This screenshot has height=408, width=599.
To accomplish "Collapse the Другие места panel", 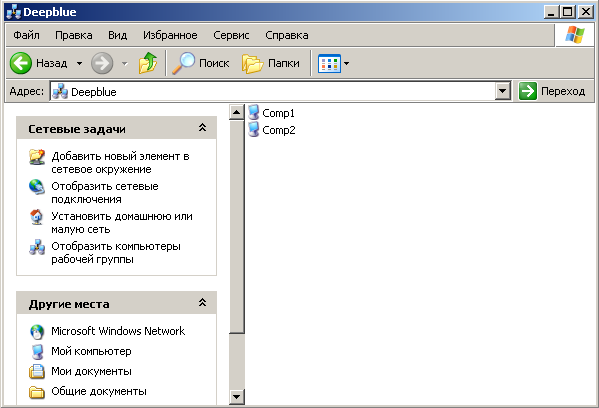I will pyautogui.click(x=202, y=303).
